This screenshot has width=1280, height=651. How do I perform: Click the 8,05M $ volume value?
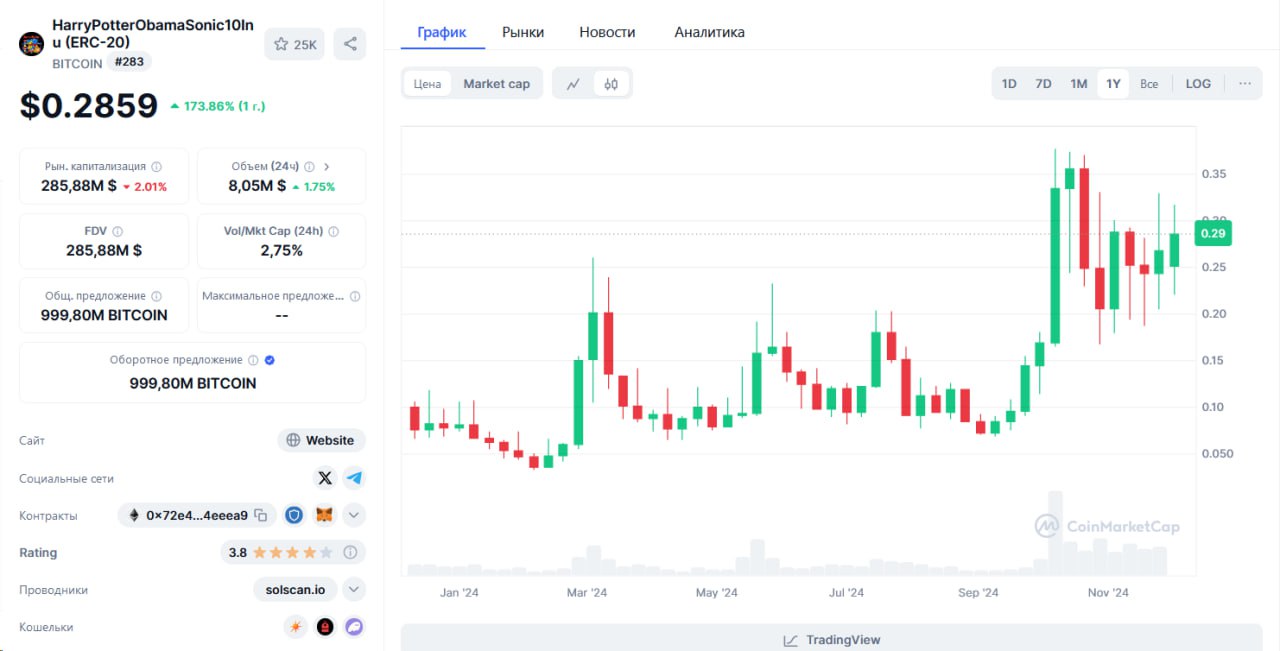click(x=257, y=186)
